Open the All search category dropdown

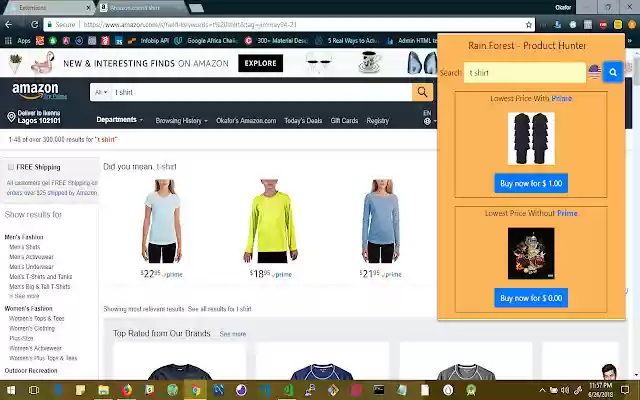(101, 92)
